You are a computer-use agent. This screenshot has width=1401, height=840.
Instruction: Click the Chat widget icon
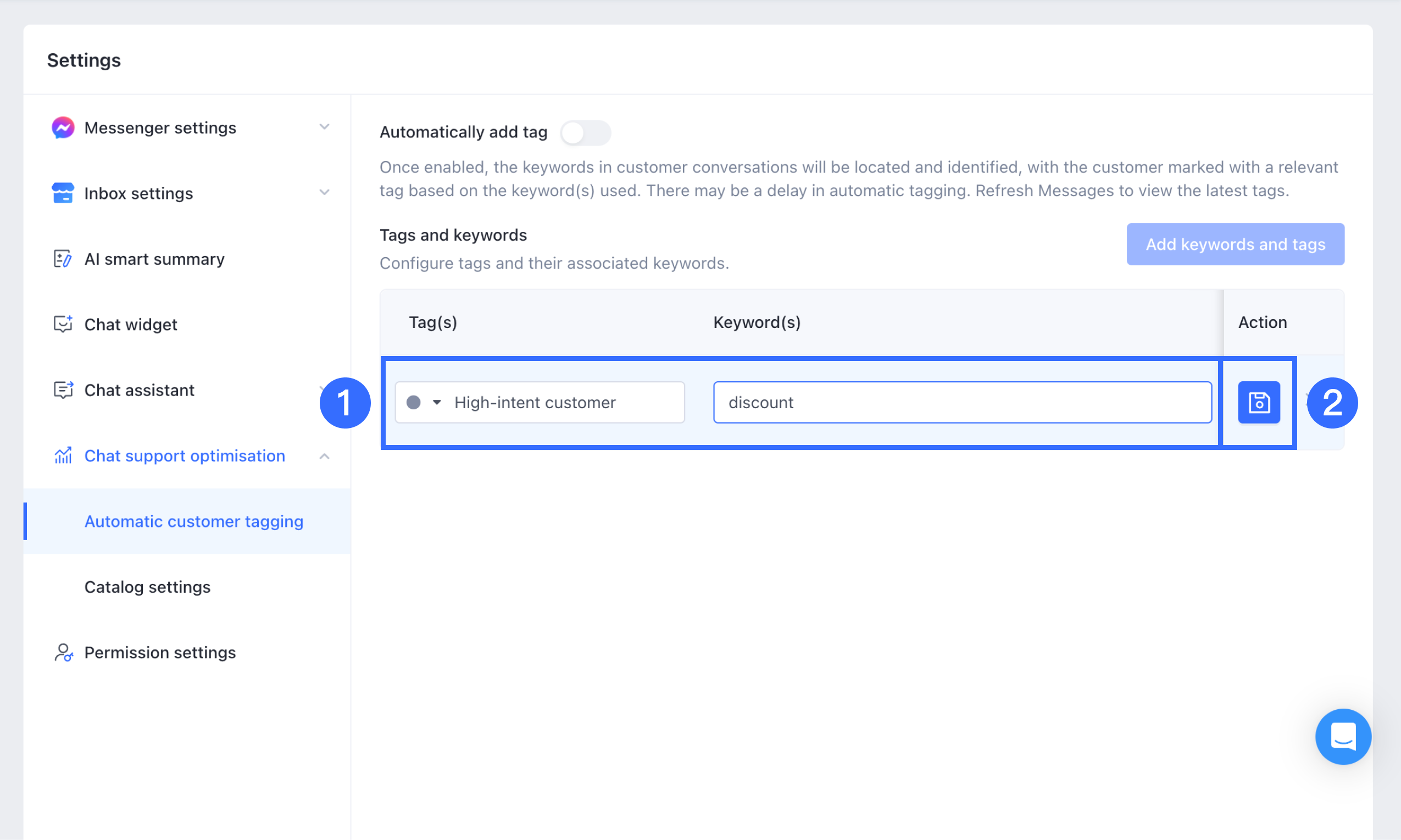(x=63, y=324)
